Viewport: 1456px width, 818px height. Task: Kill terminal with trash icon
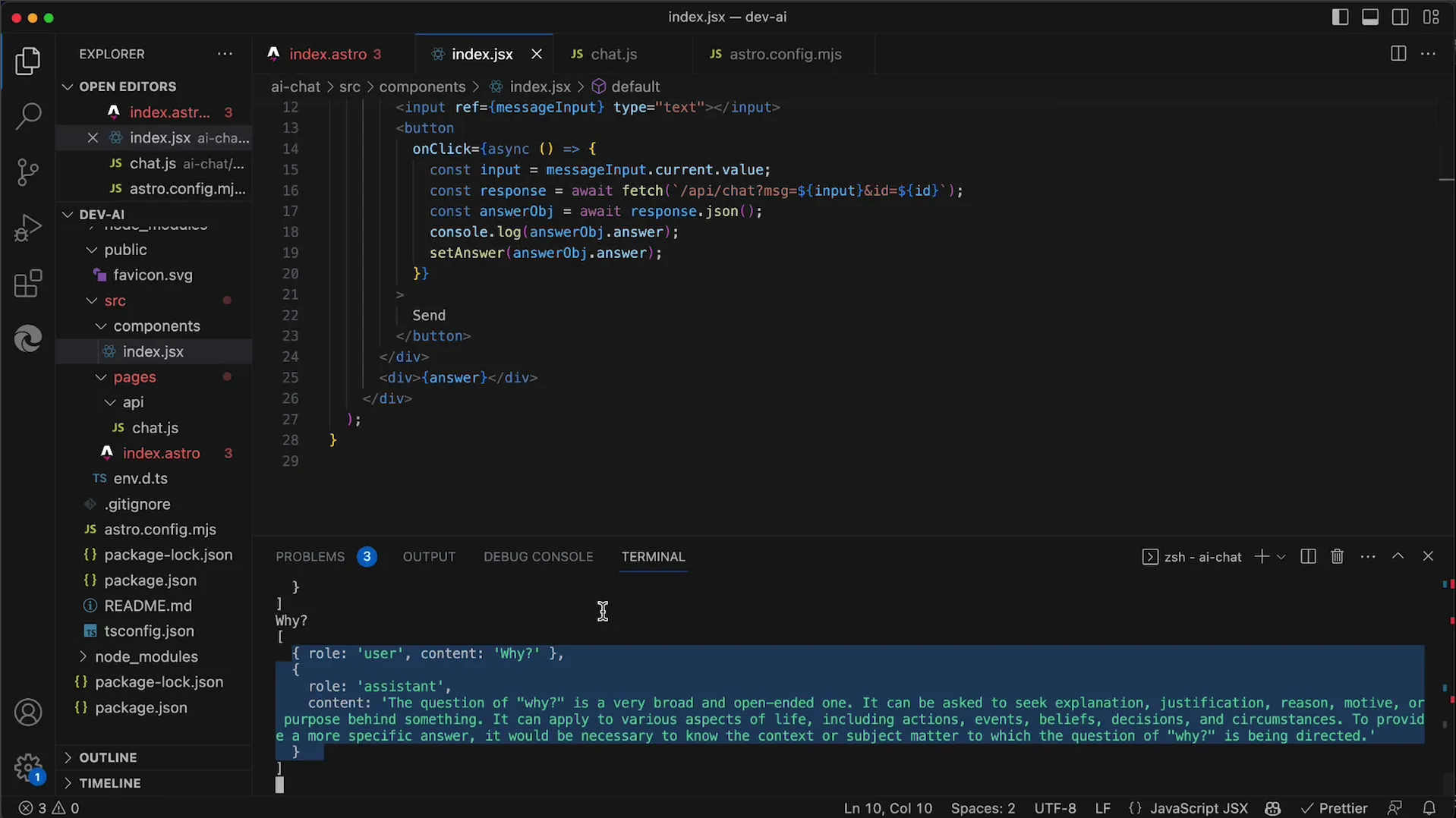pos(1338,556)
